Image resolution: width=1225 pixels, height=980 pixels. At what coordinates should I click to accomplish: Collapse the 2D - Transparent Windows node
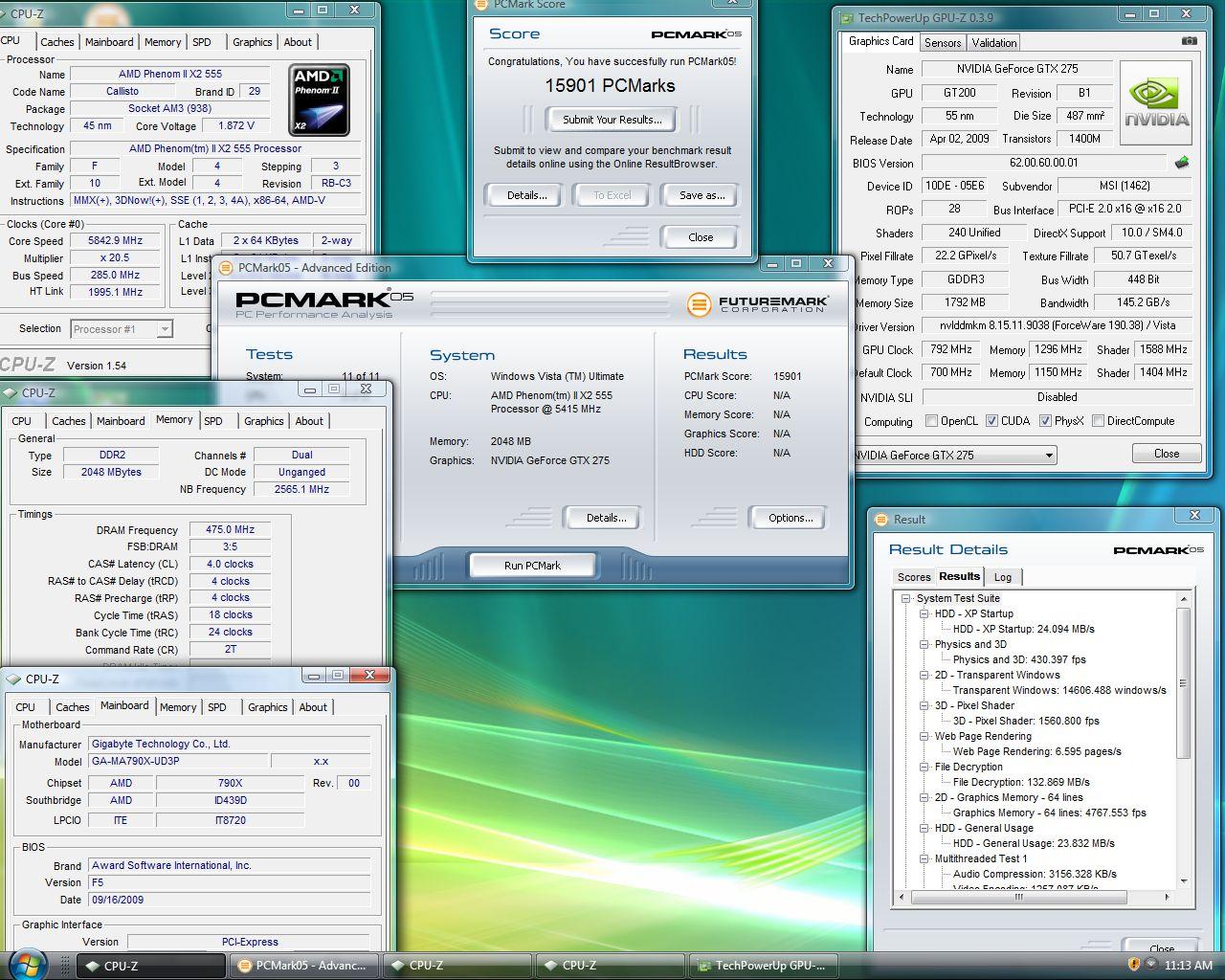[x=924, y=675]
